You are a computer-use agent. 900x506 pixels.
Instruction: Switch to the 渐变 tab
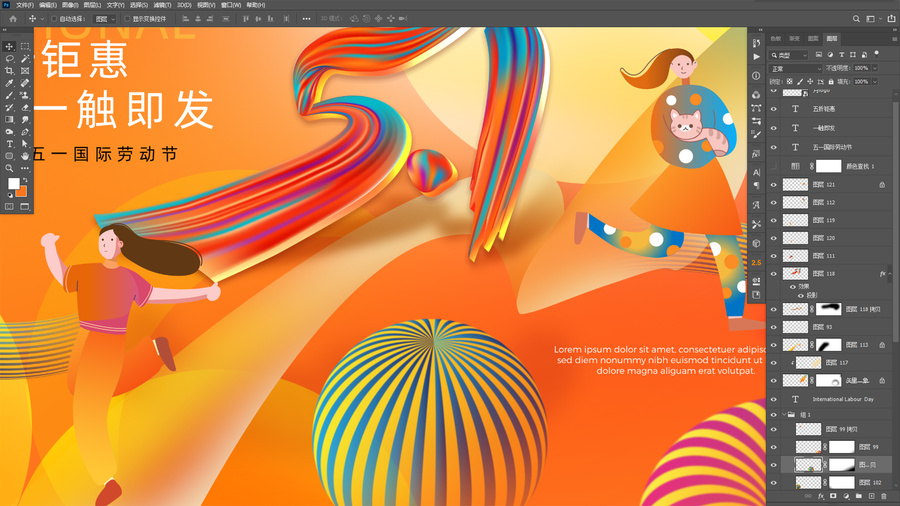click(794, 39)
